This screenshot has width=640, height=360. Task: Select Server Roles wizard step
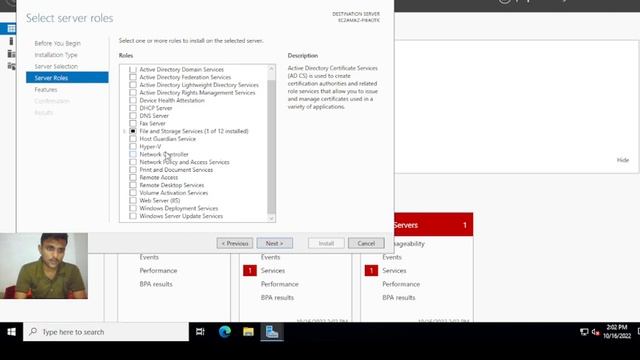click(x=67, y=78)
